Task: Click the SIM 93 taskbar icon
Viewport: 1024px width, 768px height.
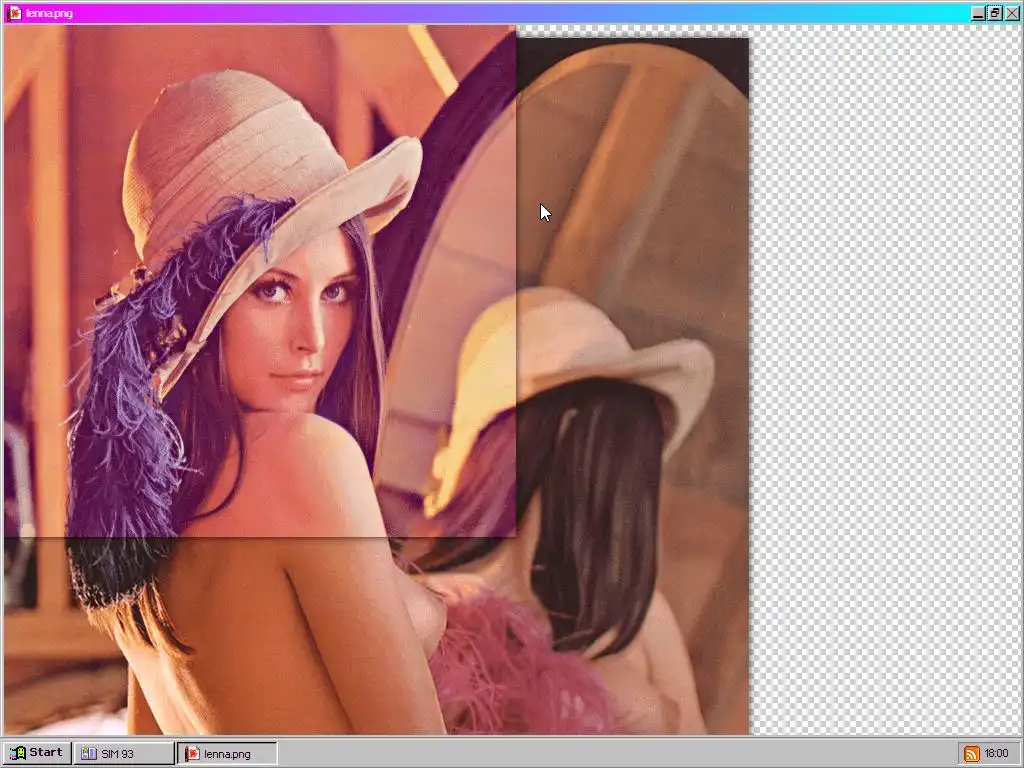Action: tap(88, 754)
